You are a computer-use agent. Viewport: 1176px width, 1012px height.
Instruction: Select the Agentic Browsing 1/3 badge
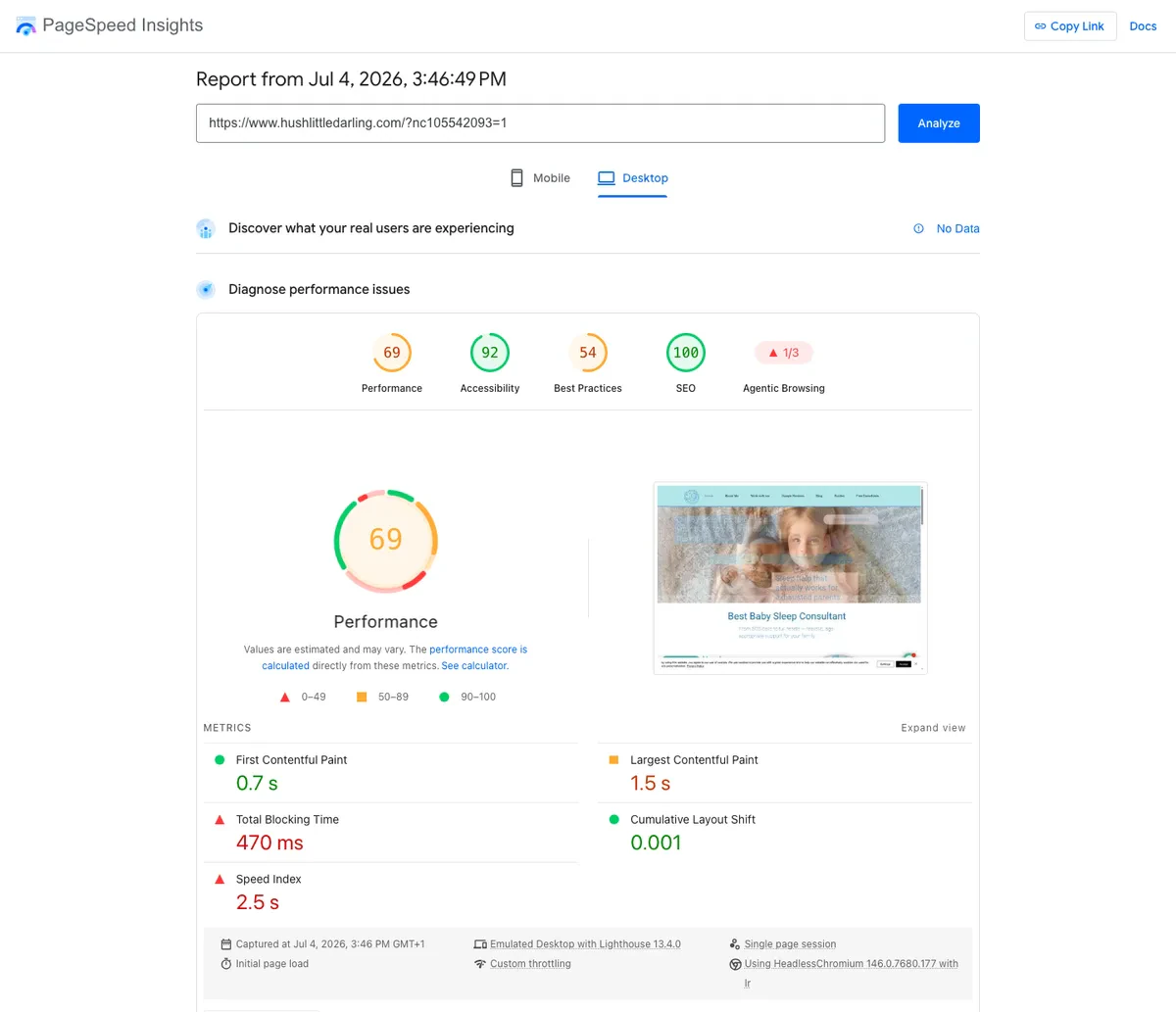tap(784, 353)
